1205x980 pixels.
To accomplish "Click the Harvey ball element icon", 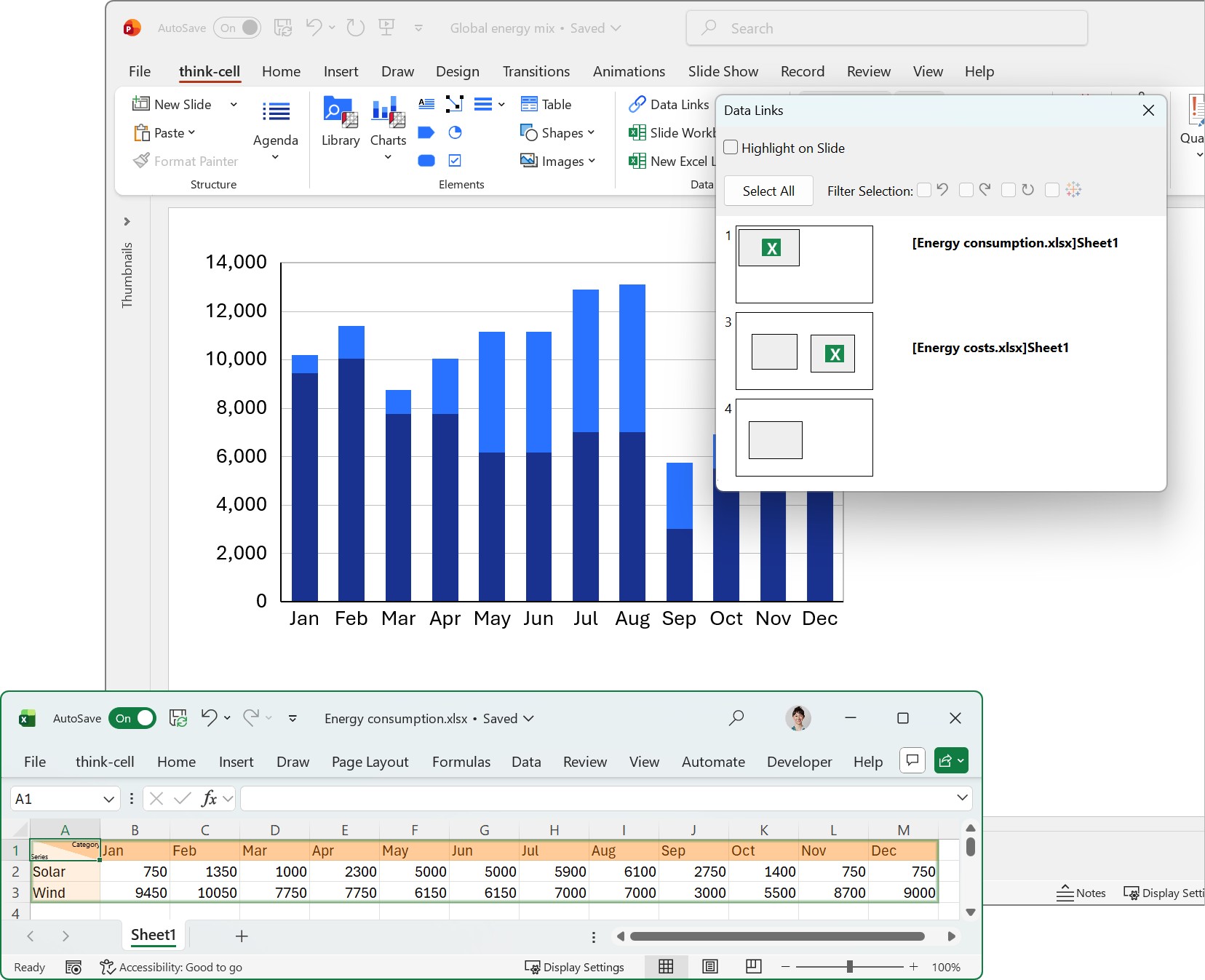I will point(455,132).
